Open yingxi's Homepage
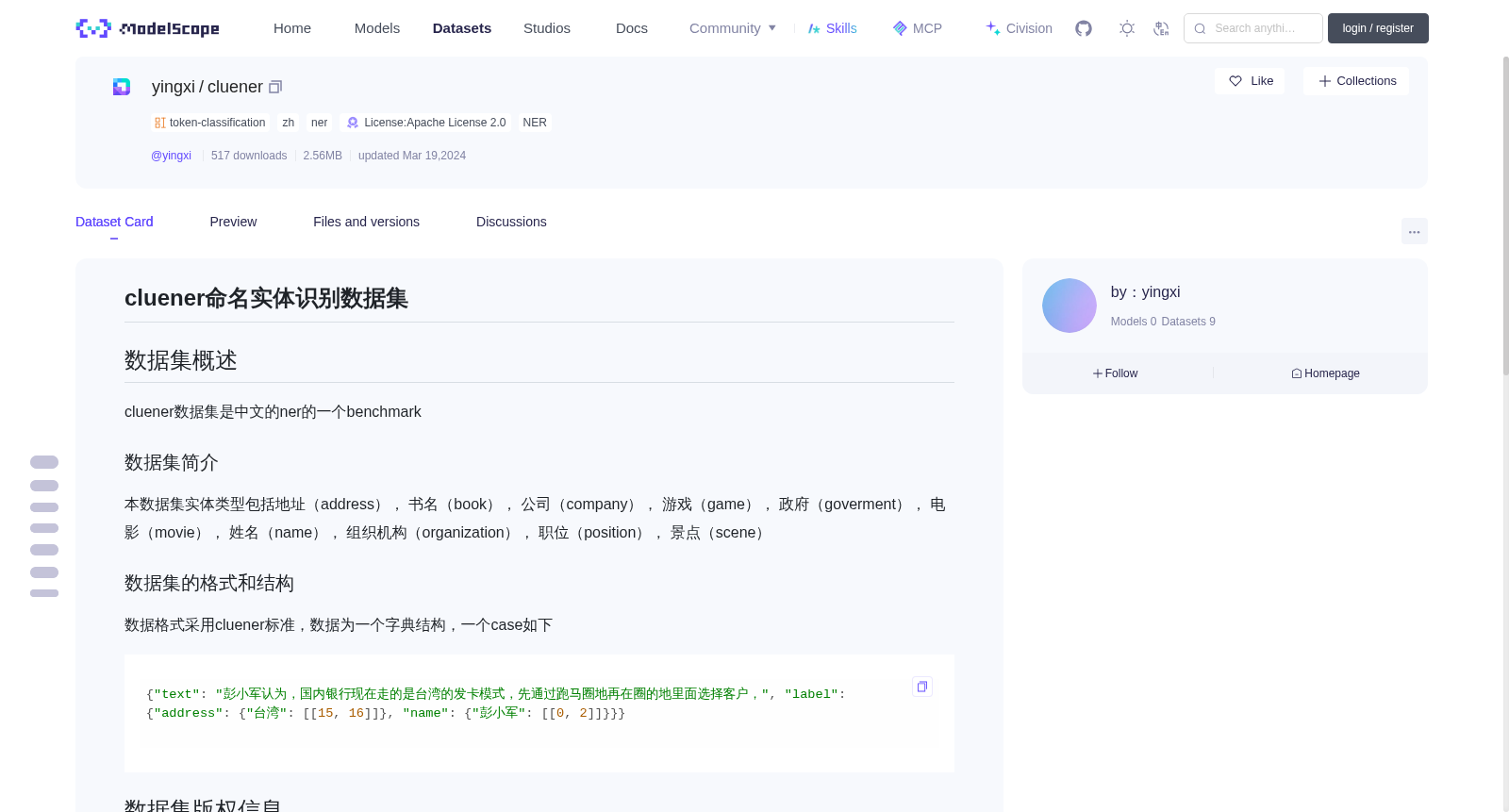The height and width of the screenshot is (812, 1509). coord(1325,373)
